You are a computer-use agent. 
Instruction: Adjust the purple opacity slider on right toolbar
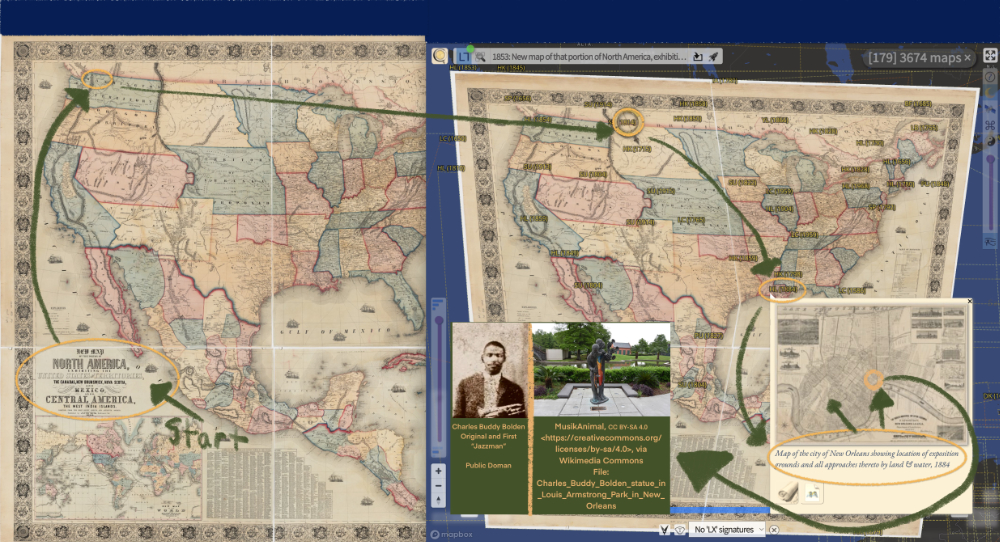tap(990, 191)
